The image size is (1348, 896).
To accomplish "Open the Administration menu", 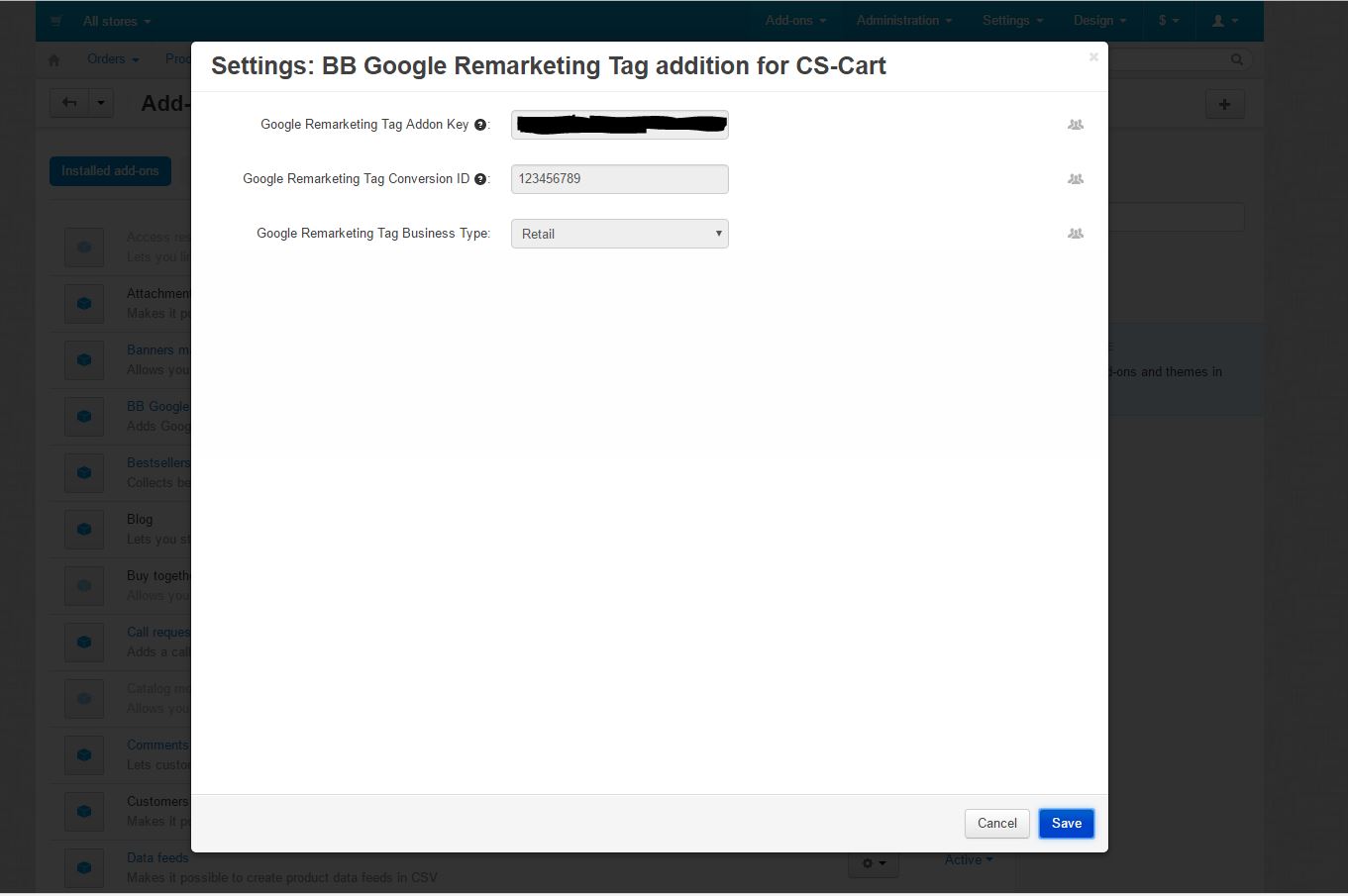I will coord(903,21).
